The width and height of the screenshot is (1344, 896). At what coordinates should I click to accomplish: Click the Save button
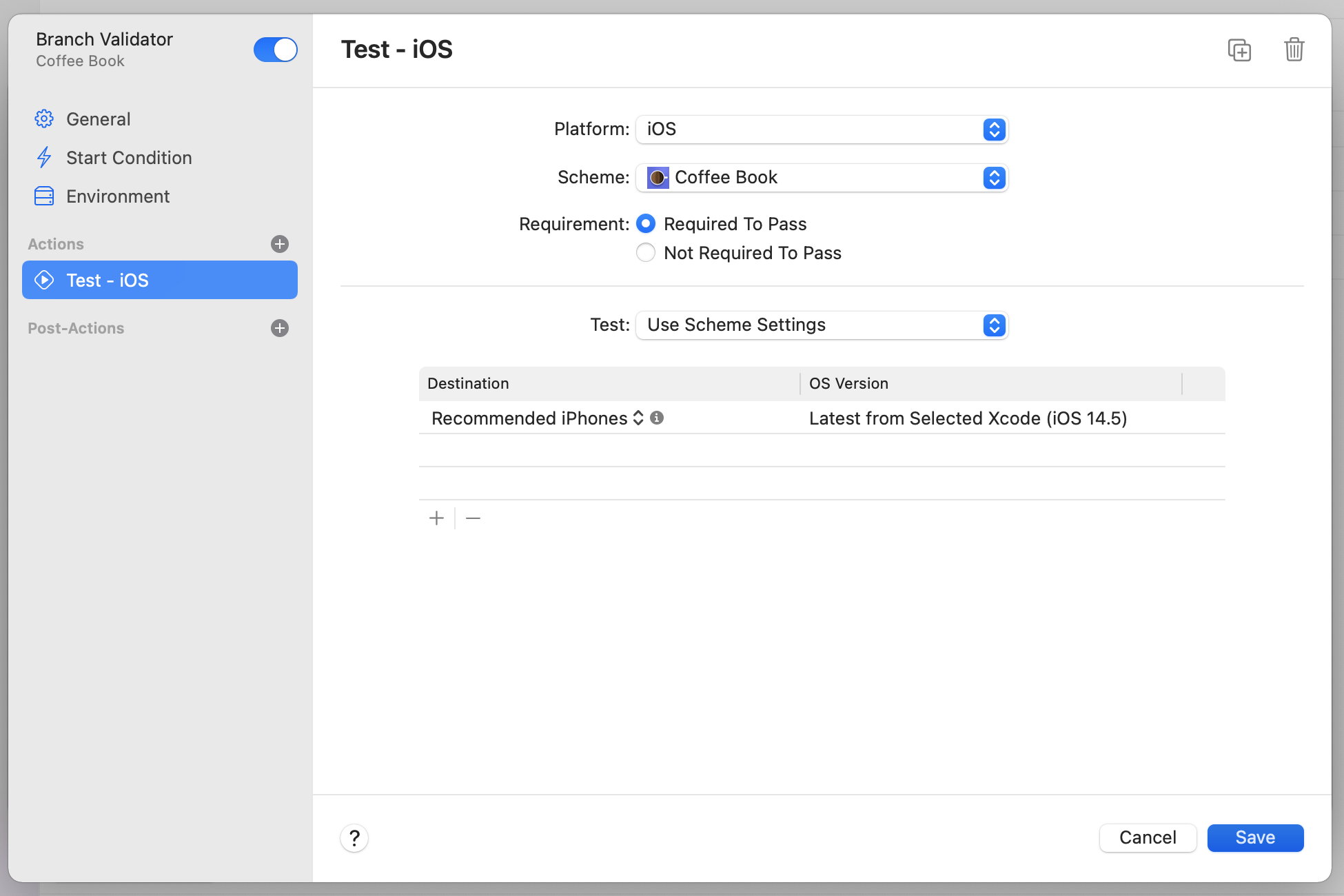1254,838
